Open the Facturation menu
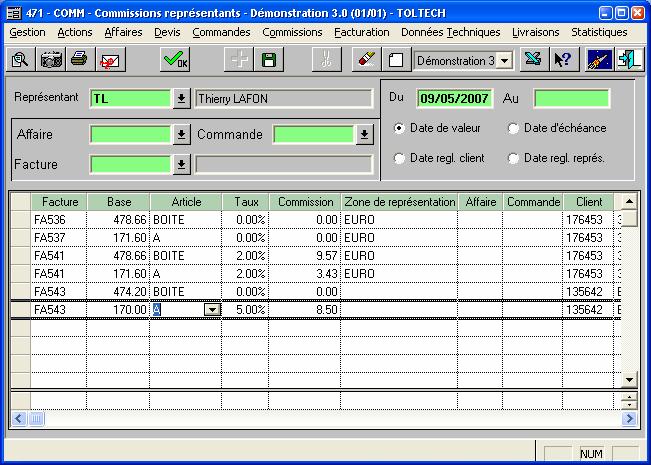The height and width of the screenshot is (465, 651). click(362, 32)
